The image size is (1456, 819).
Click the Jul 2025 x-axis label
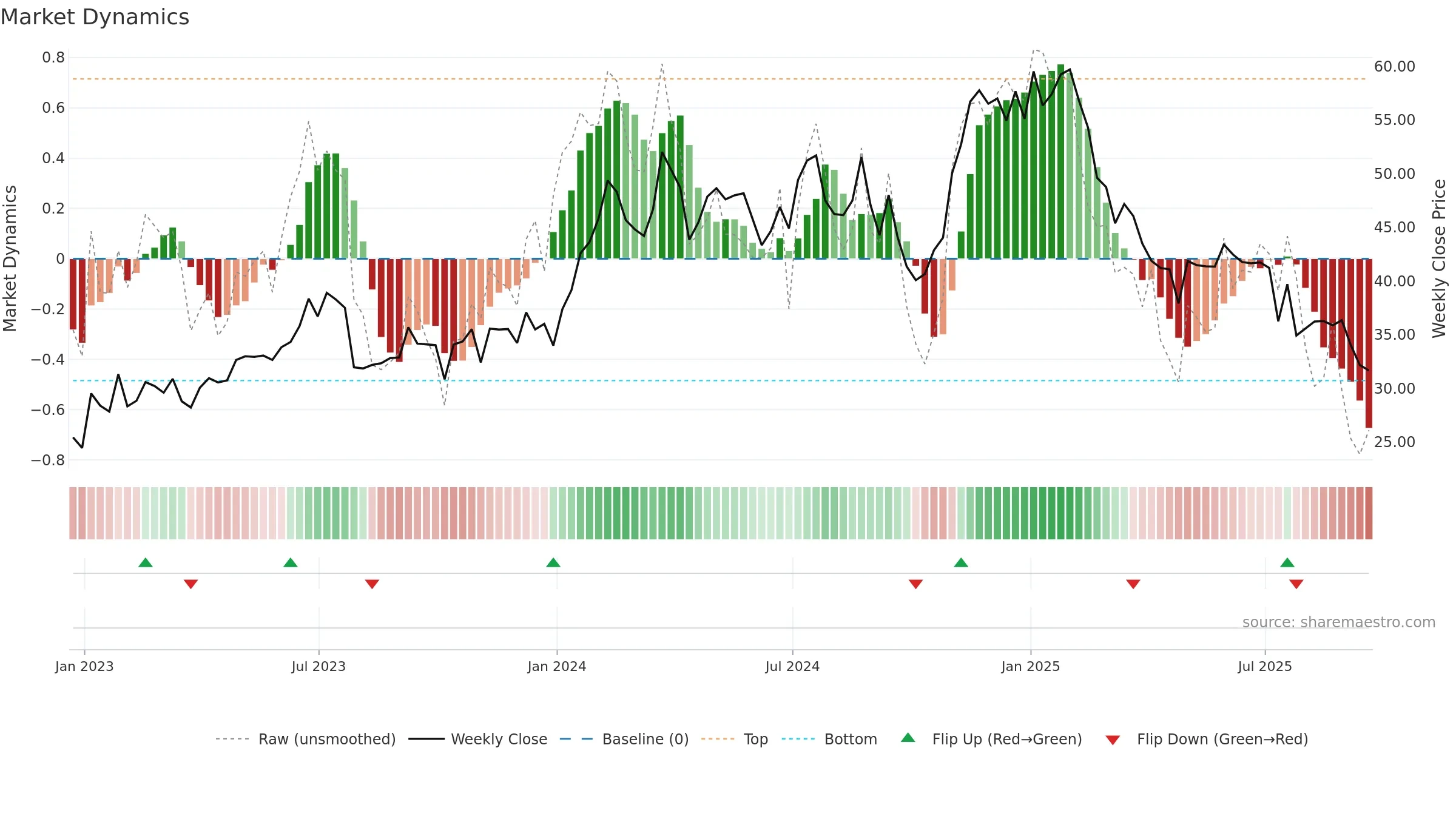(x=1265, y=666)
